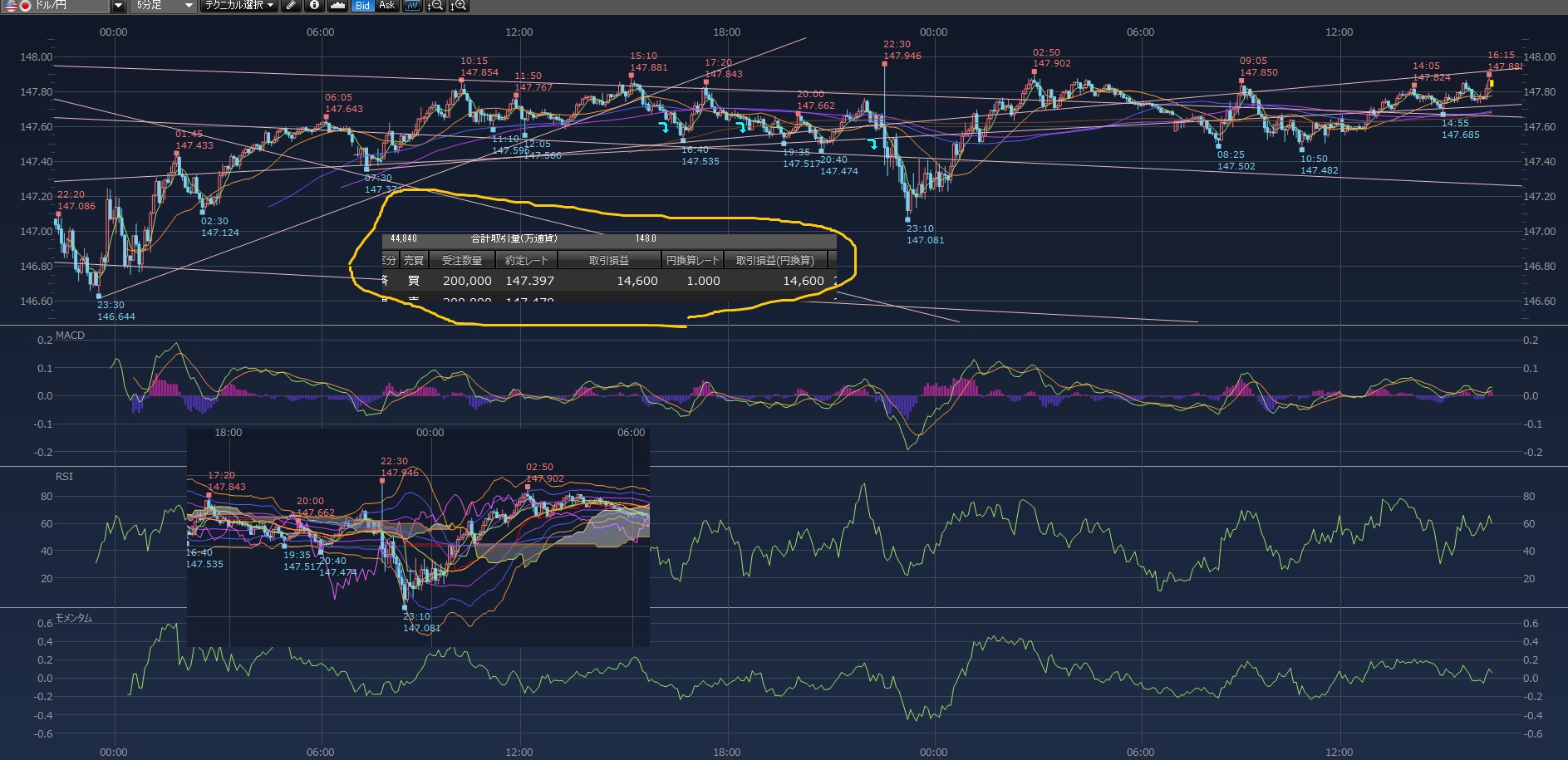The width and height of the screenshot is (1568, 760).
Task: Click the 23:30 low label 146.644
Action: pos(116,316)
